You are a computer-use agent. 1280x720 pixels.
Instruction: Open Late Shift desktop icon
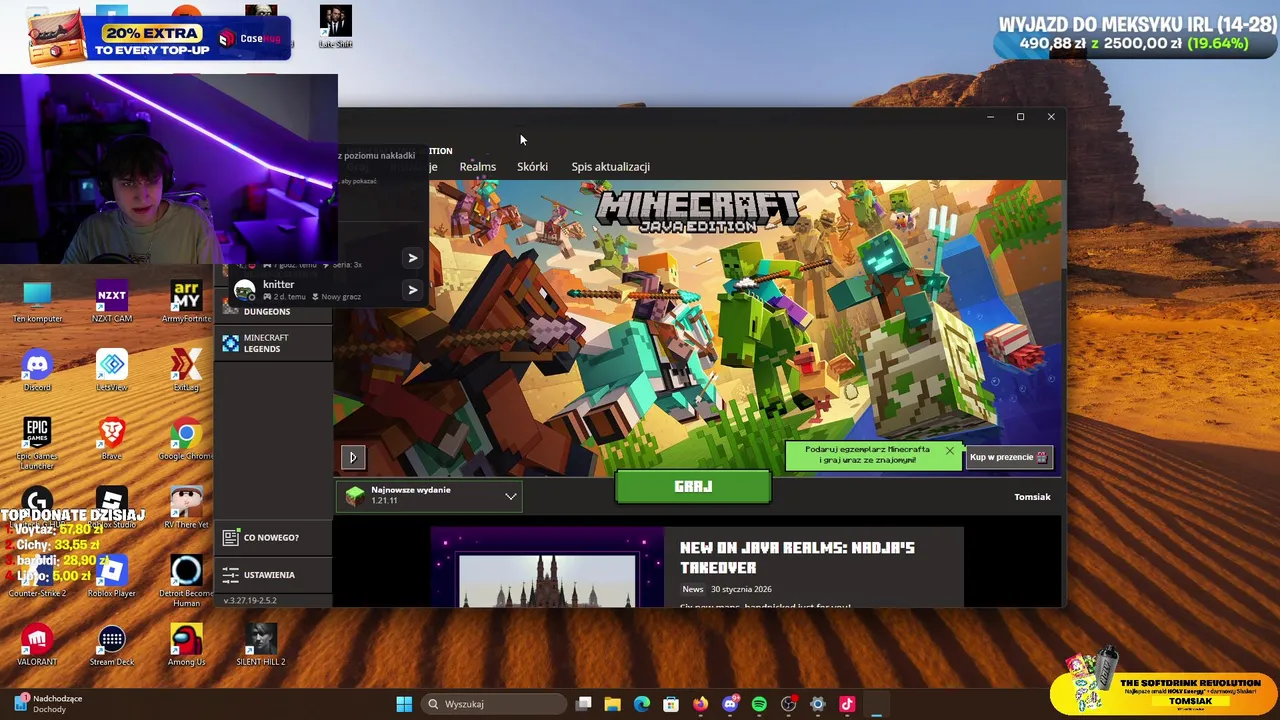pos(335,27)
